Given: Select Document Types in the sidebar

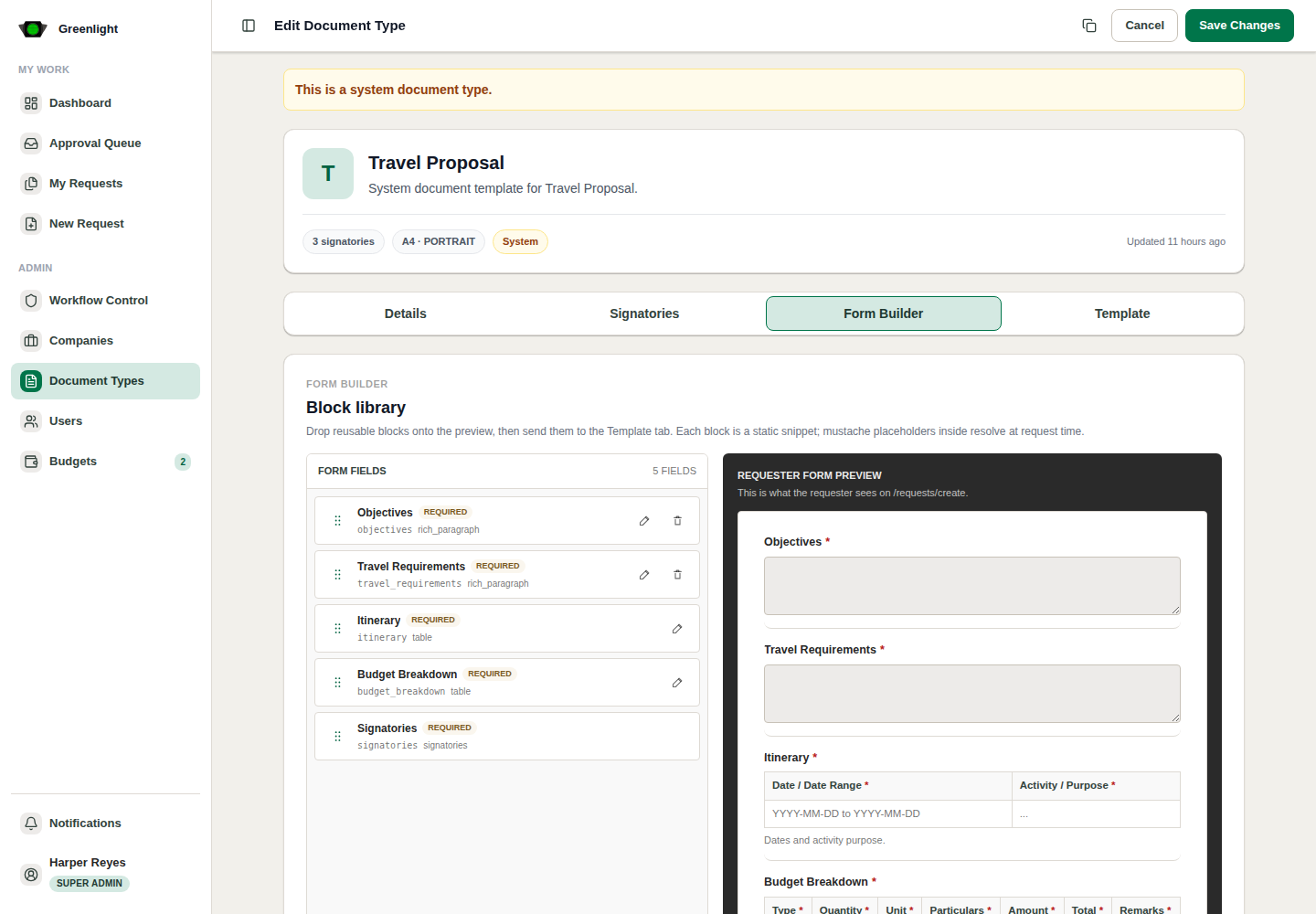Looking at the screenshot, I should pyautogui.click(x=105, y=381).
